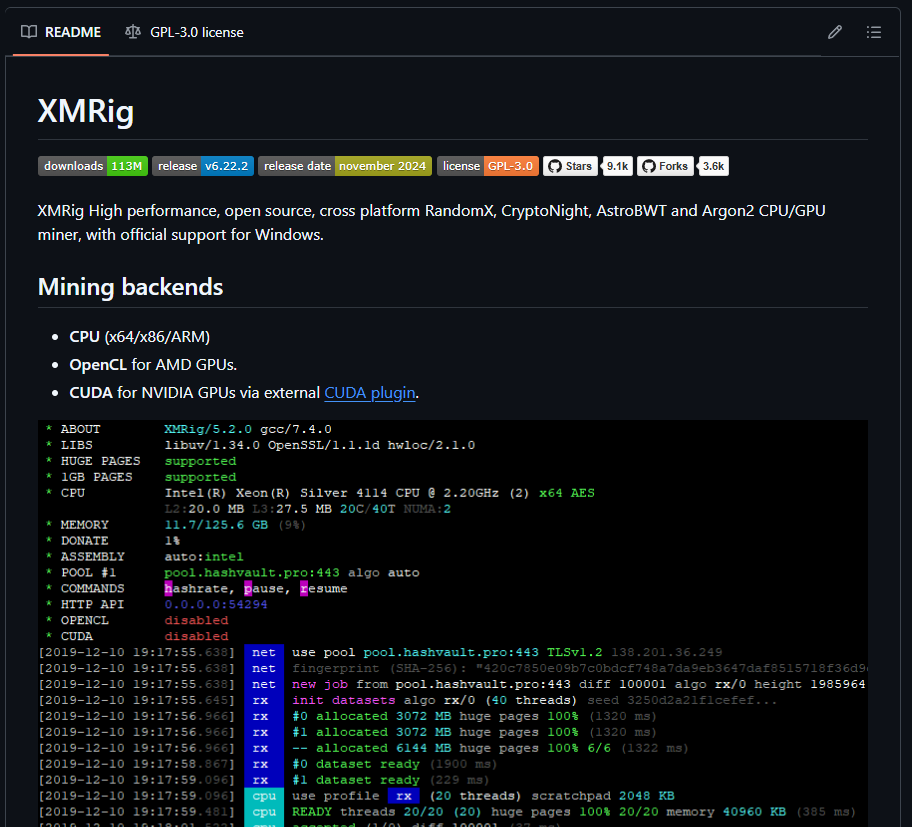Click the 'CPU (x64/x86/ARM)' list item

point(140,337)
